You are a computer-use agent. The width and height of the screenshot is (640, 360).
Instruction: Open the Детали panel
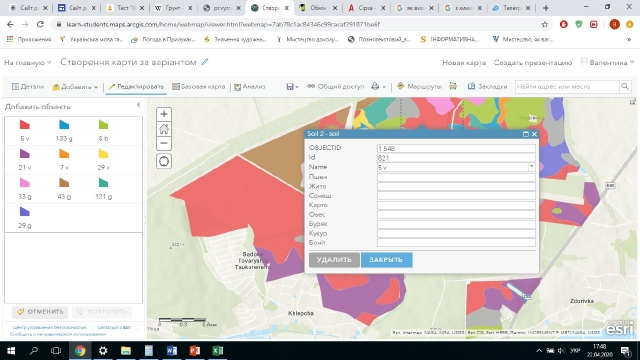pyautogui.click(x=28, y=87)
